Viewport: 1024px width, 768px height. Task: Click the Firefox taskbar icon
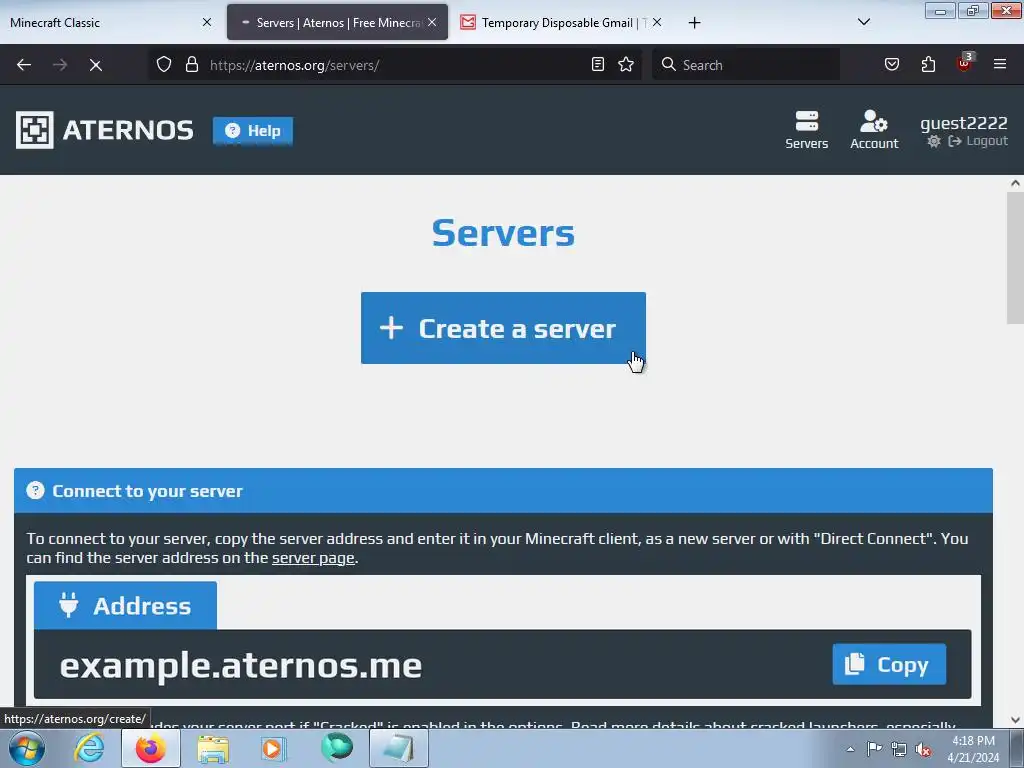pos(151,748)
